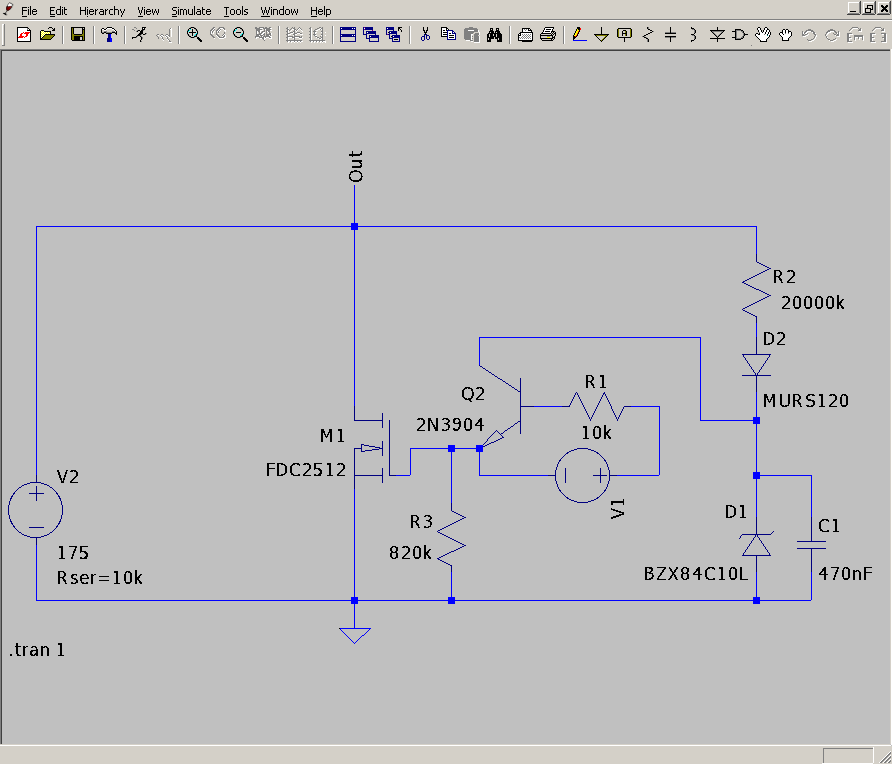Zoom in with magnifier plus icon
This screenshot has width=892, height=764.
click(x=194, y=35)
